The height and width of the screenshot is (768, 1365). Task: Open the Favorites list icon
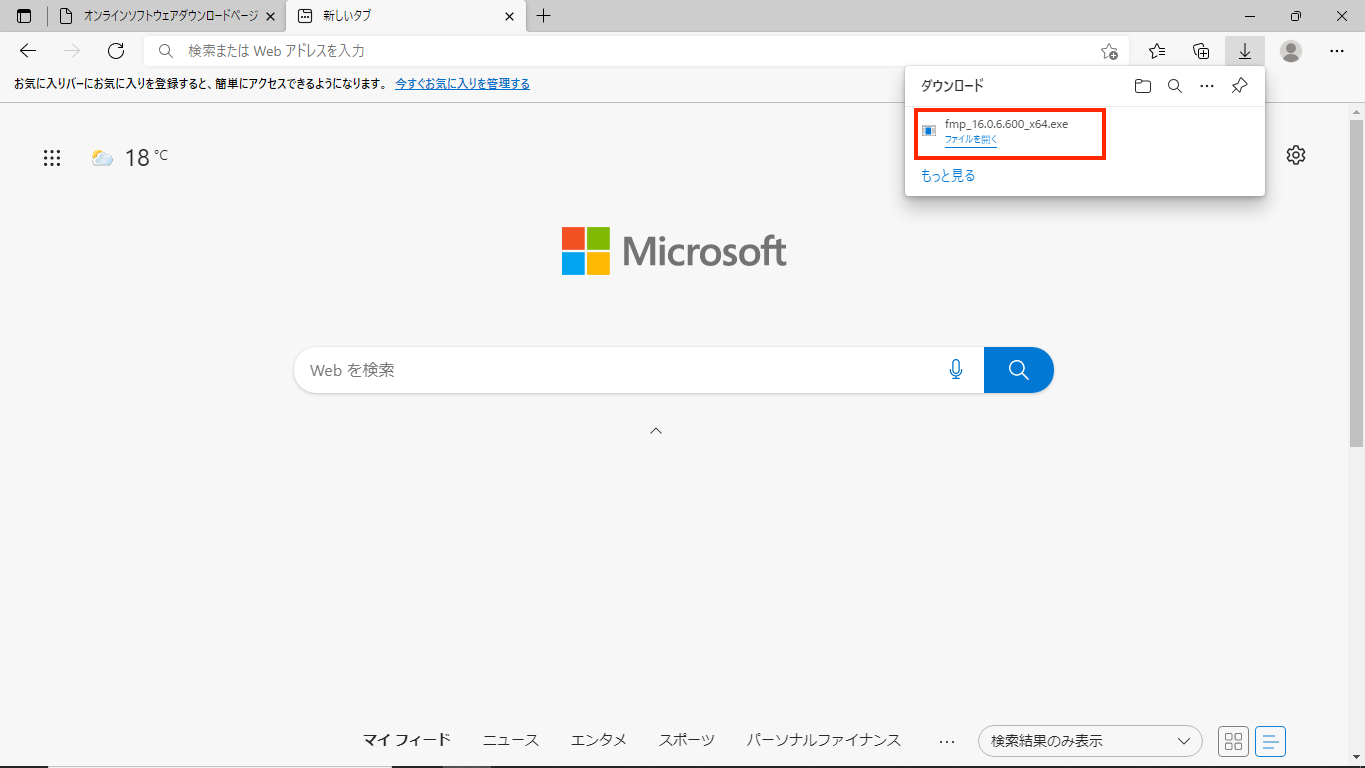click(1157, 51)
